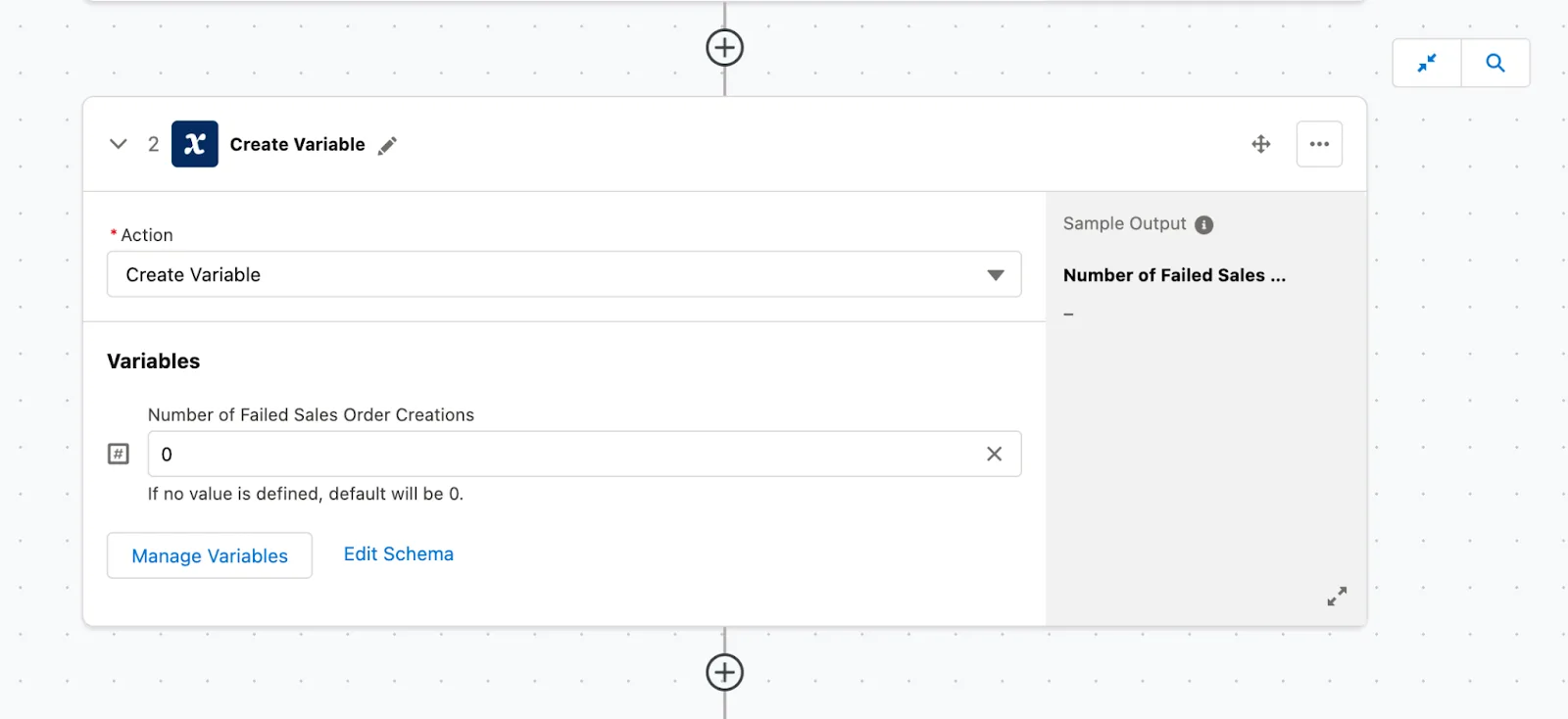Viewport: 1568px width, 719px height.
Task: Add a step below Create Variable
Action: tap(724, 672)
